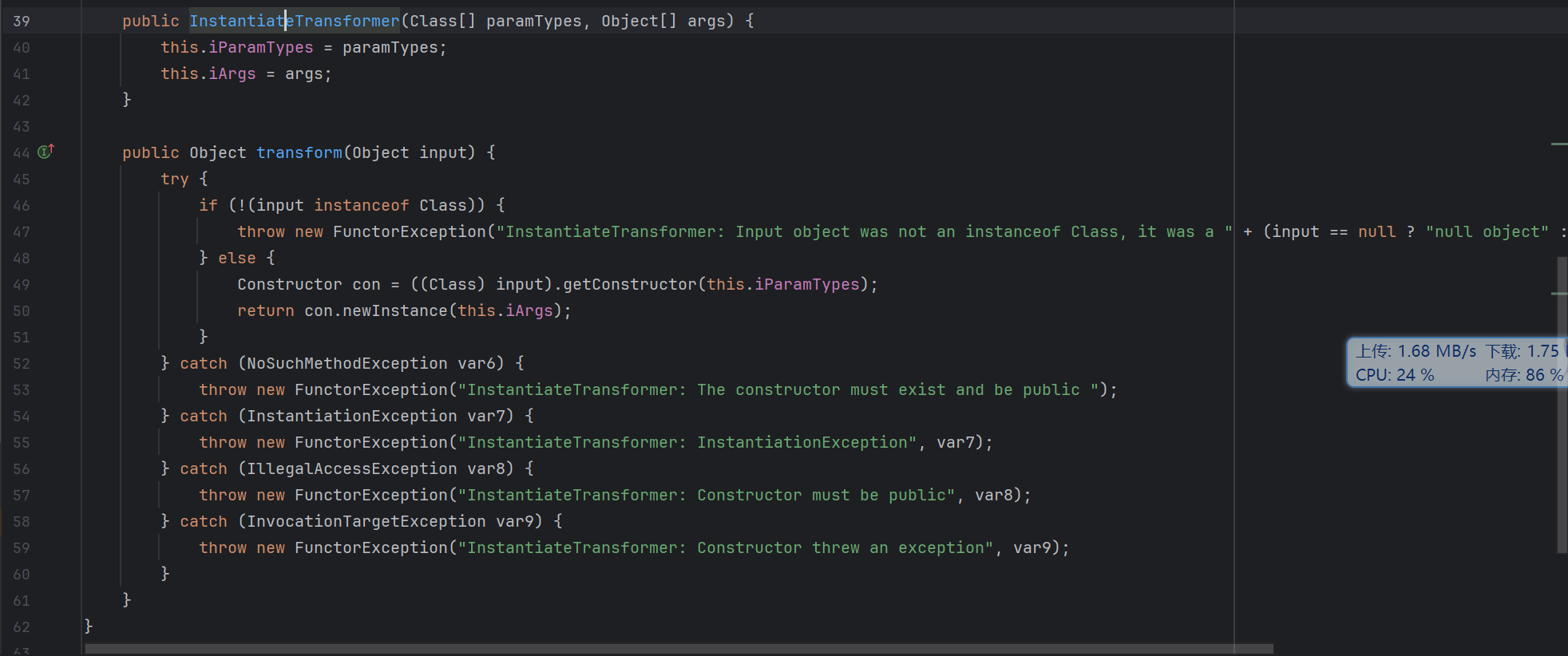
Task: Click IllegalAccessException in the catch clause
Action: [x=351, y=469]
